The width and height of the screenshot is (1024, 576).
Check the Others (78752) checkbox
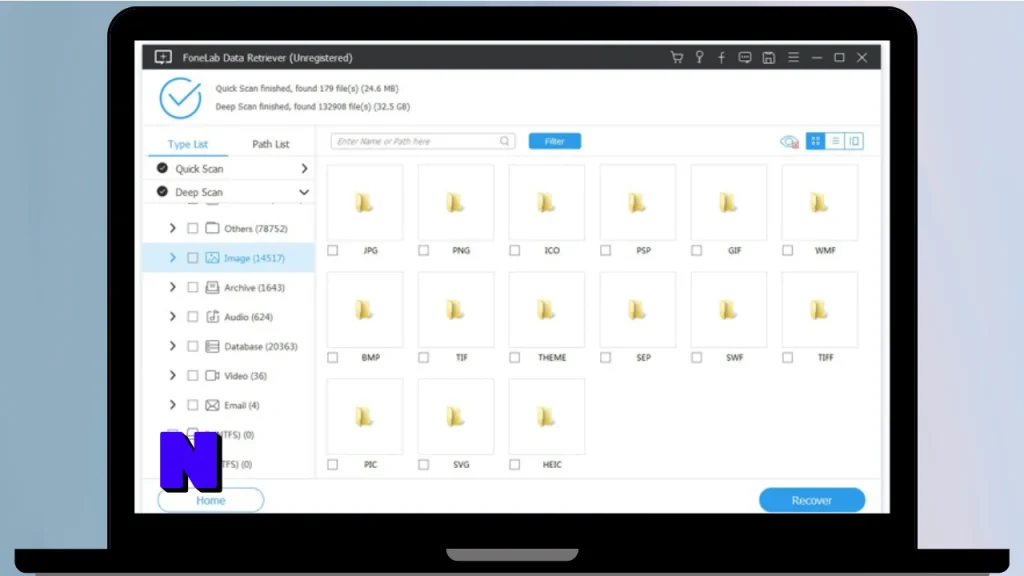(193, 229)
